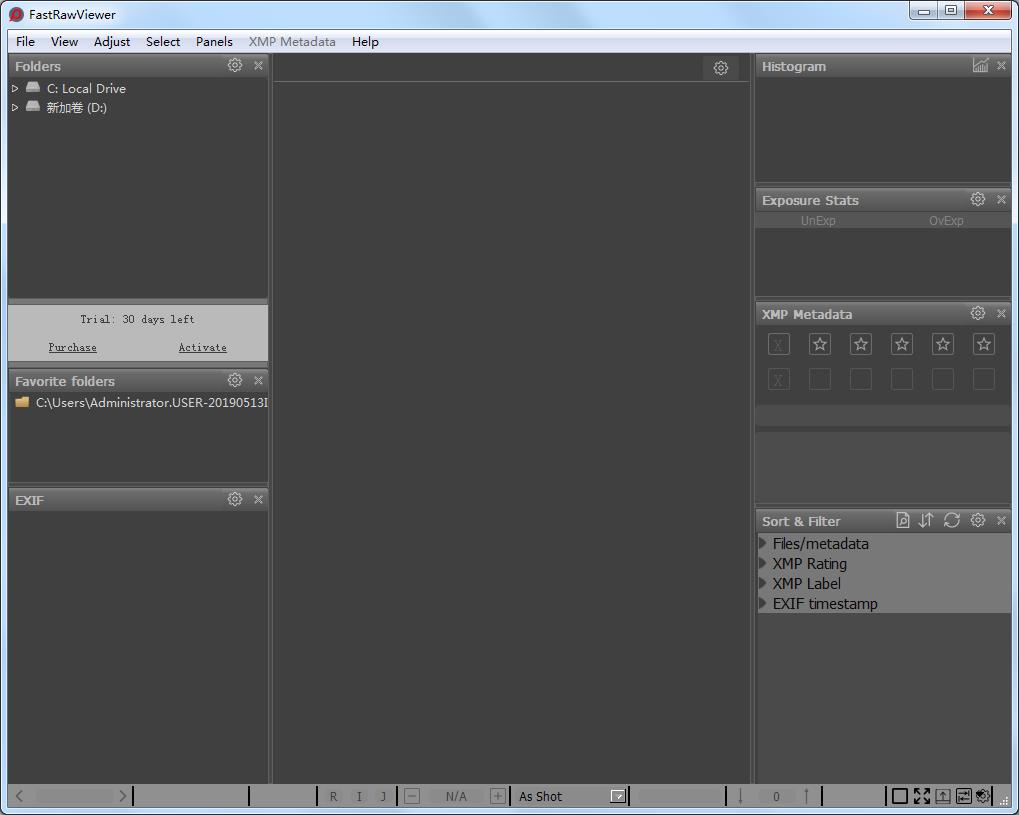Close the Sort & Filter panel
Image resolution: width=1019 pixels, height=815 pixels.
coord(1001,521)
